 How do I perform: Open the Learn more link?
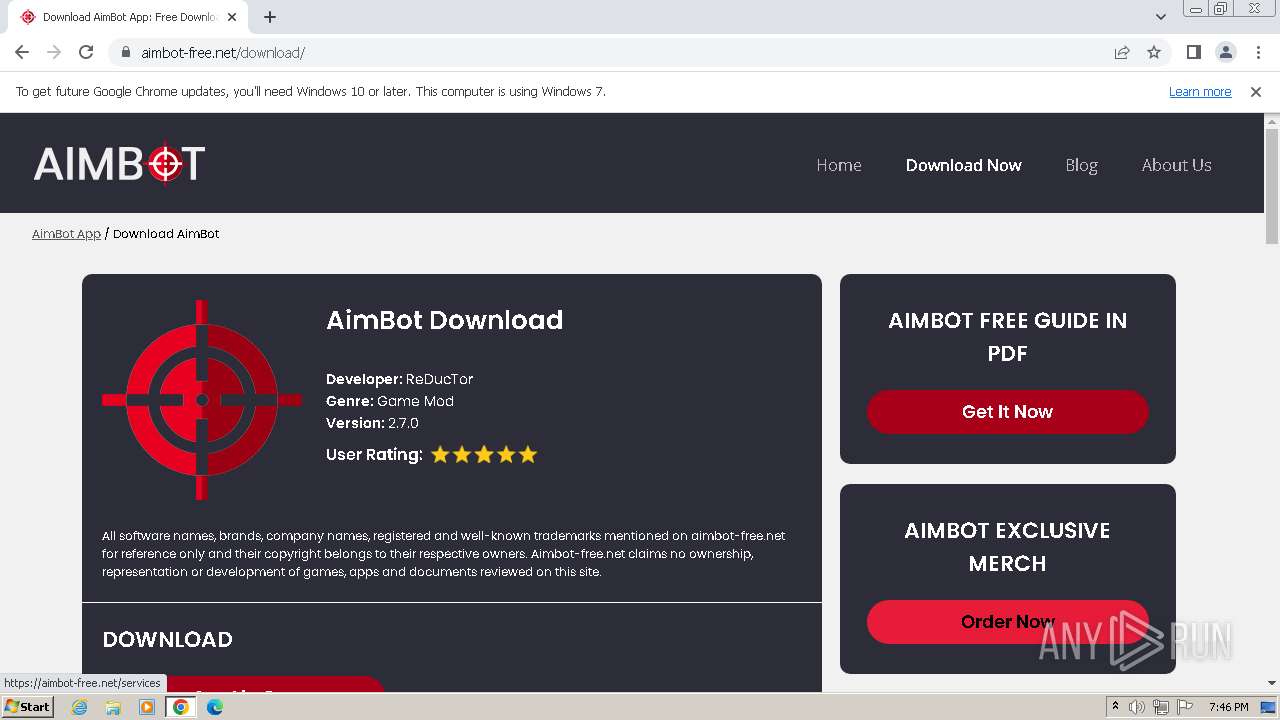(1200, 91)
